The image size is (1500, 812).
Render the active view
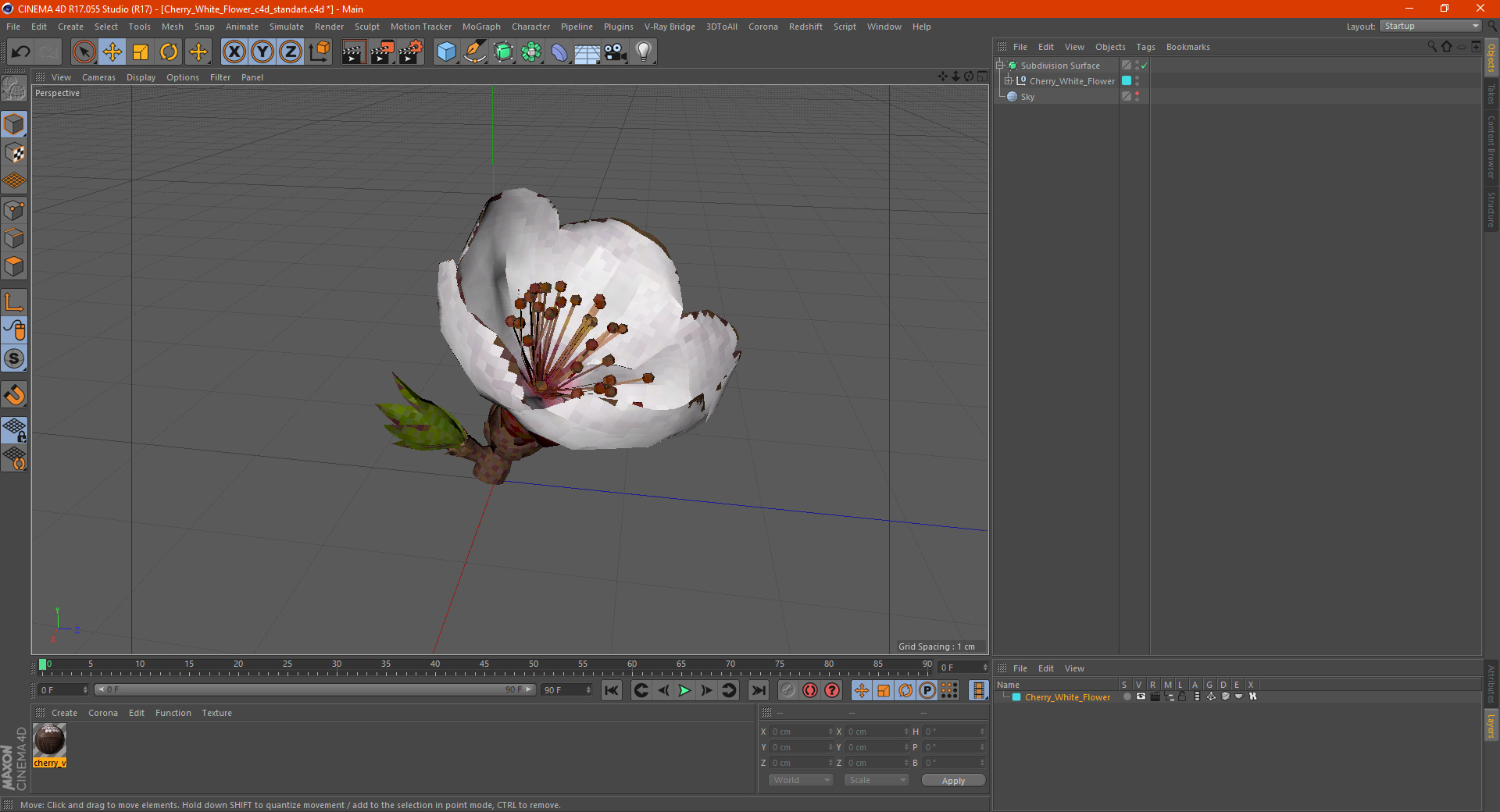pyautogui.click(x=353, y=52)
